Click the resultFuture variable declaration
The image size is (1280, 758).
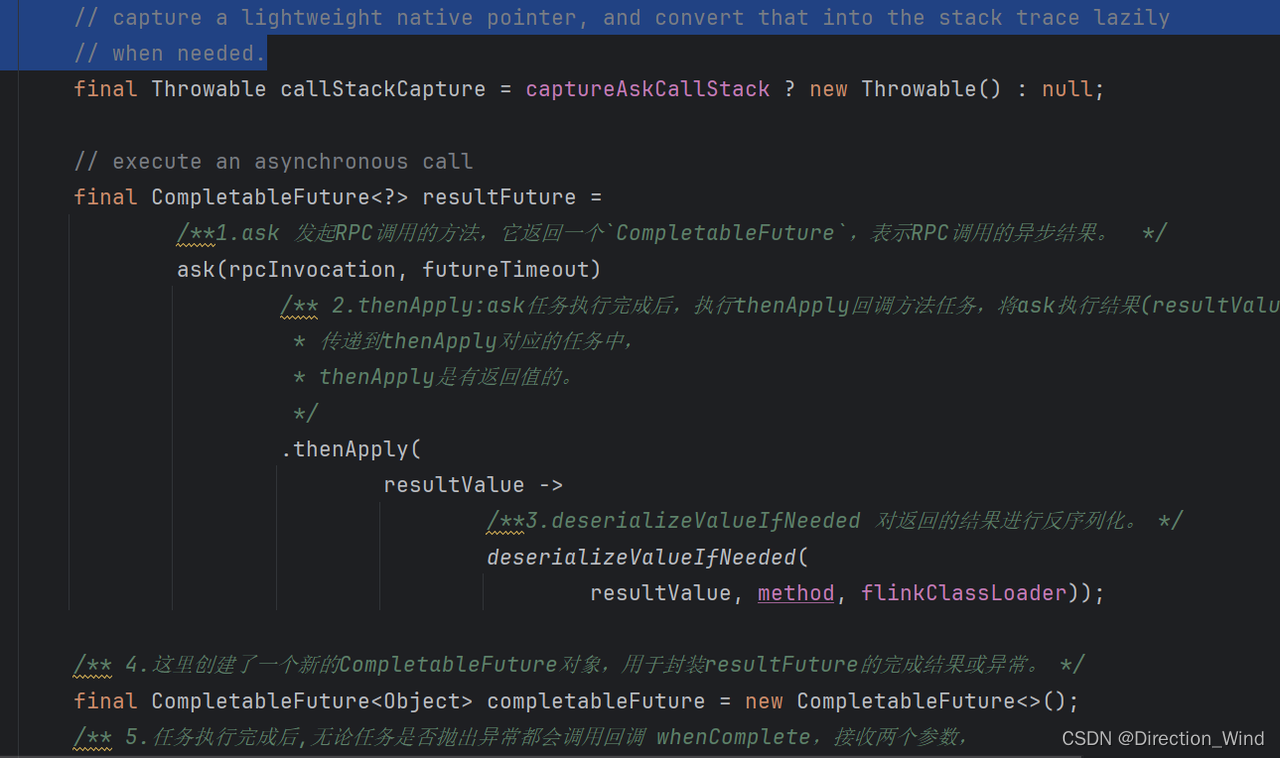click(x=499, y=197)
